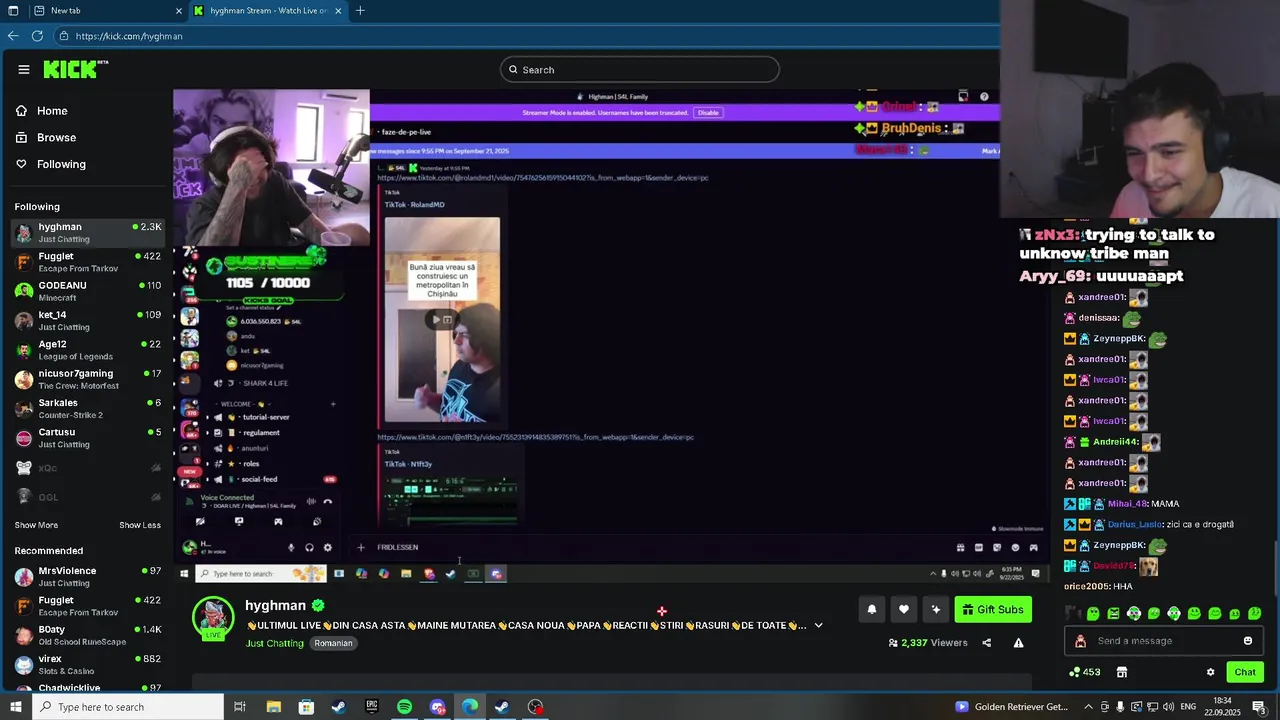Click the Send a message chat input
1280x720 pixels.
point(1163,641)
